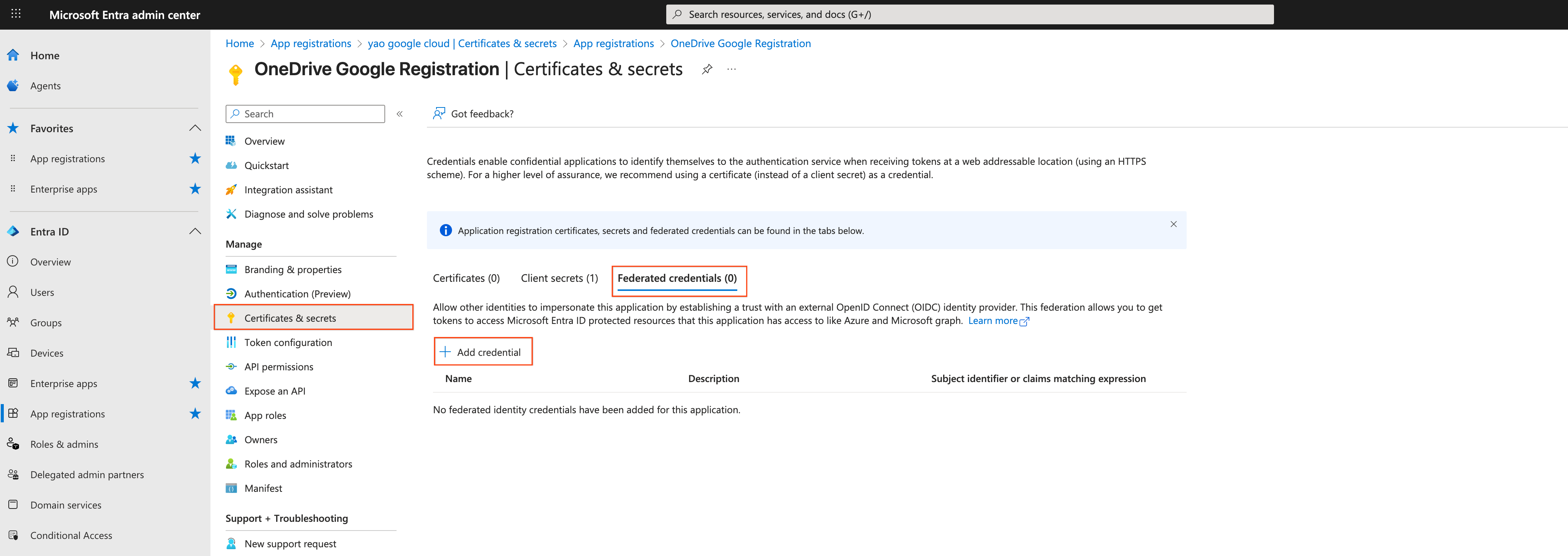This screenshot has height=556, width=1568.
Task: Dismiss the federated credentials info banner
Action: (1173, 224)
